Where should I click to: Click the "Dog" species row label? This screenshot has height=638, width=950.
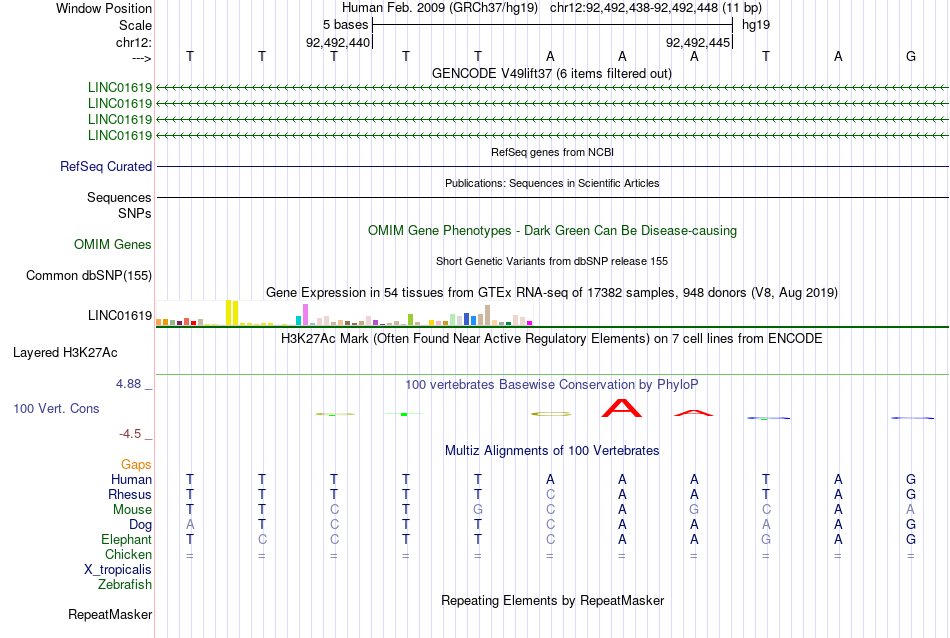[140, 525]
